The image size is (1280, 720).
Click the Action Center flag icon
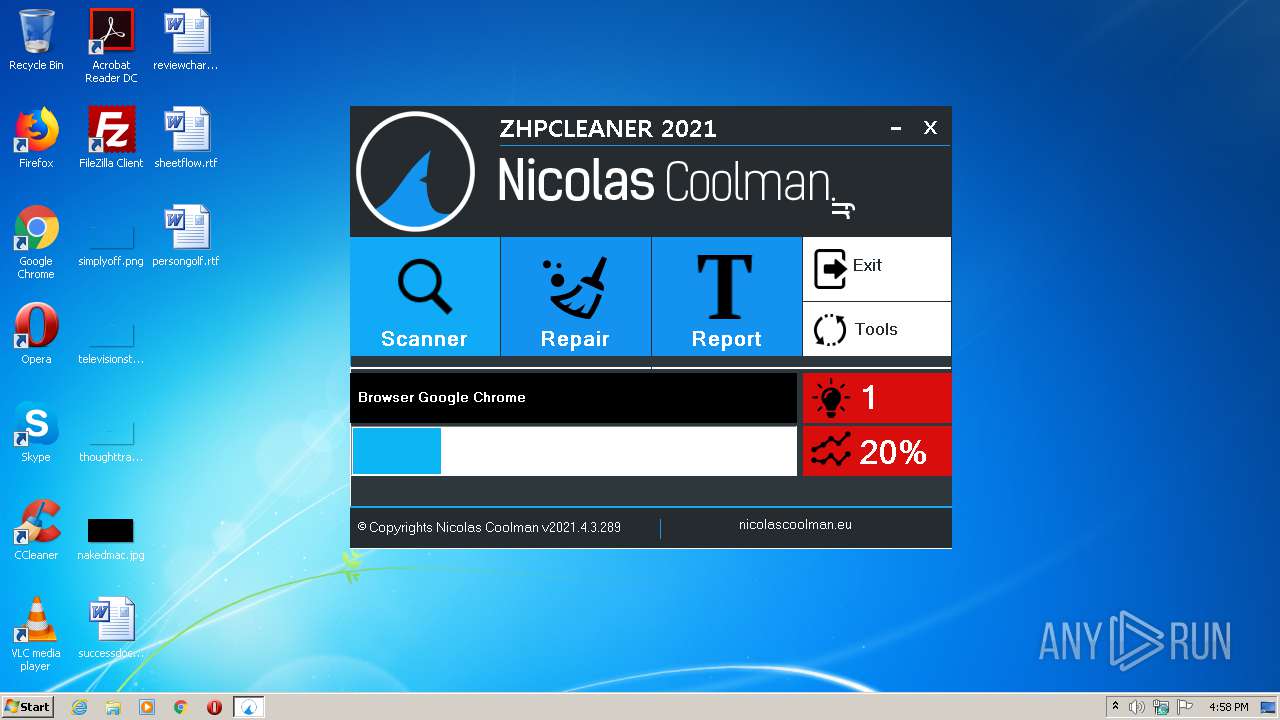pos(1184,707)
